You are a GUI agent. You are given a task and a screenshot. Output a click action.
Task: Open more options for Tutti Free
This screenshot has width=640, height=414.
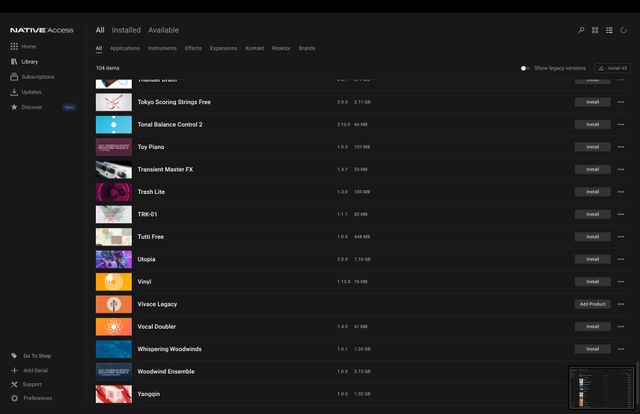(x=621, y=237)
